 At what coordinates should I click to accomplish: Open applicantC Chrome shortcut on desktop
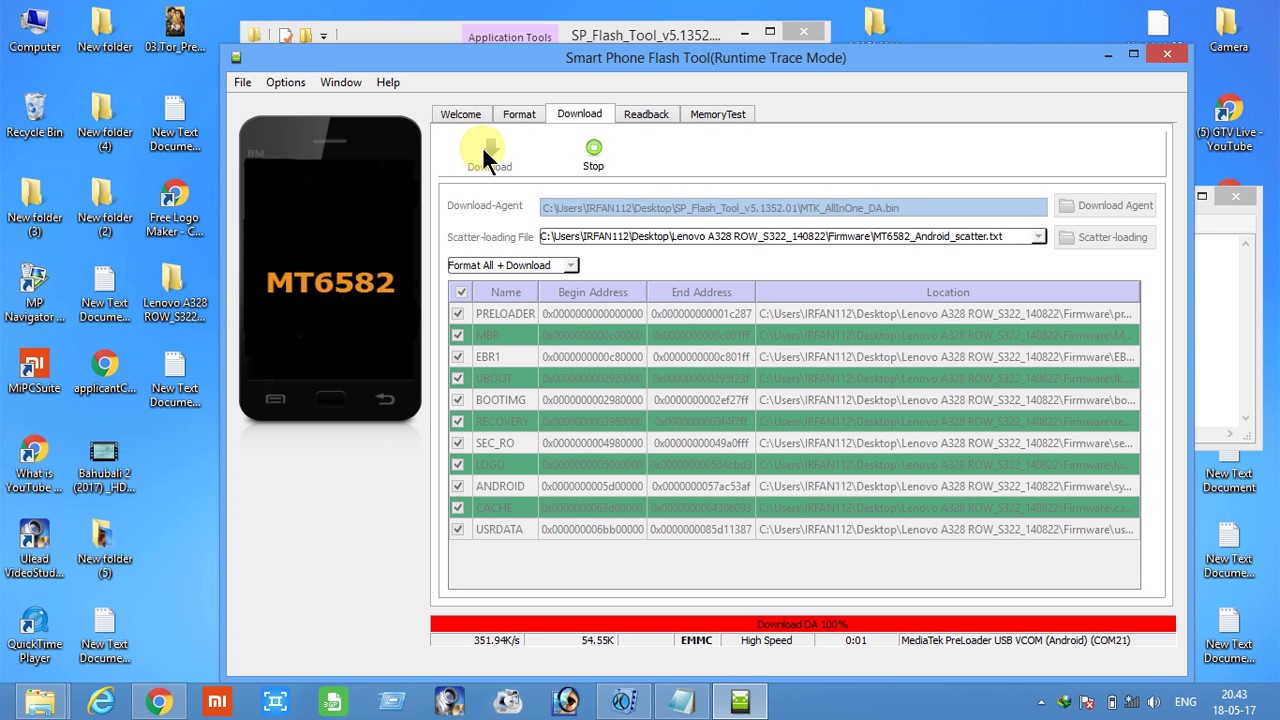point(104,371)
